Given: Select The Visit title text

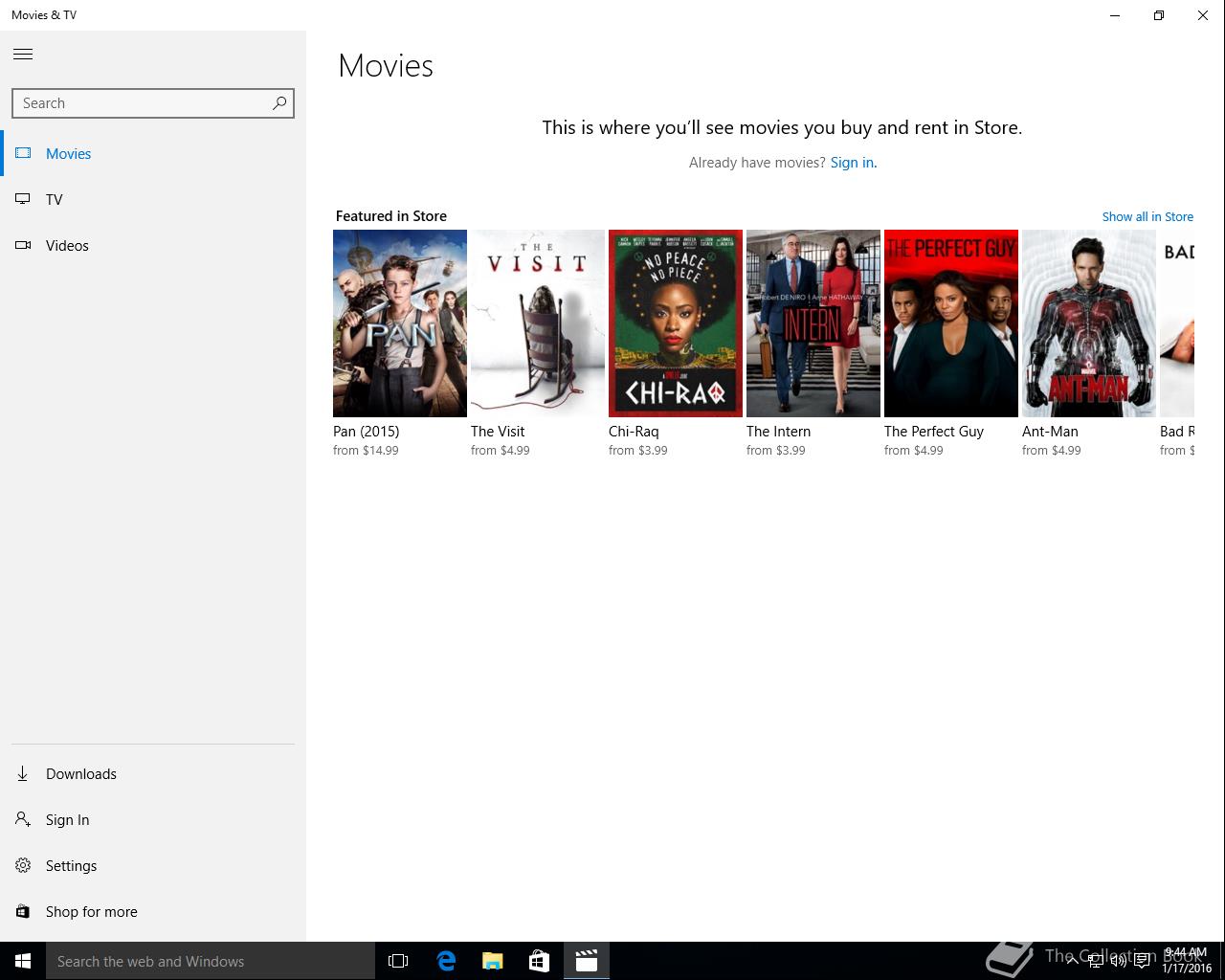Looking at the screenshot, I should tap(498, 432).
